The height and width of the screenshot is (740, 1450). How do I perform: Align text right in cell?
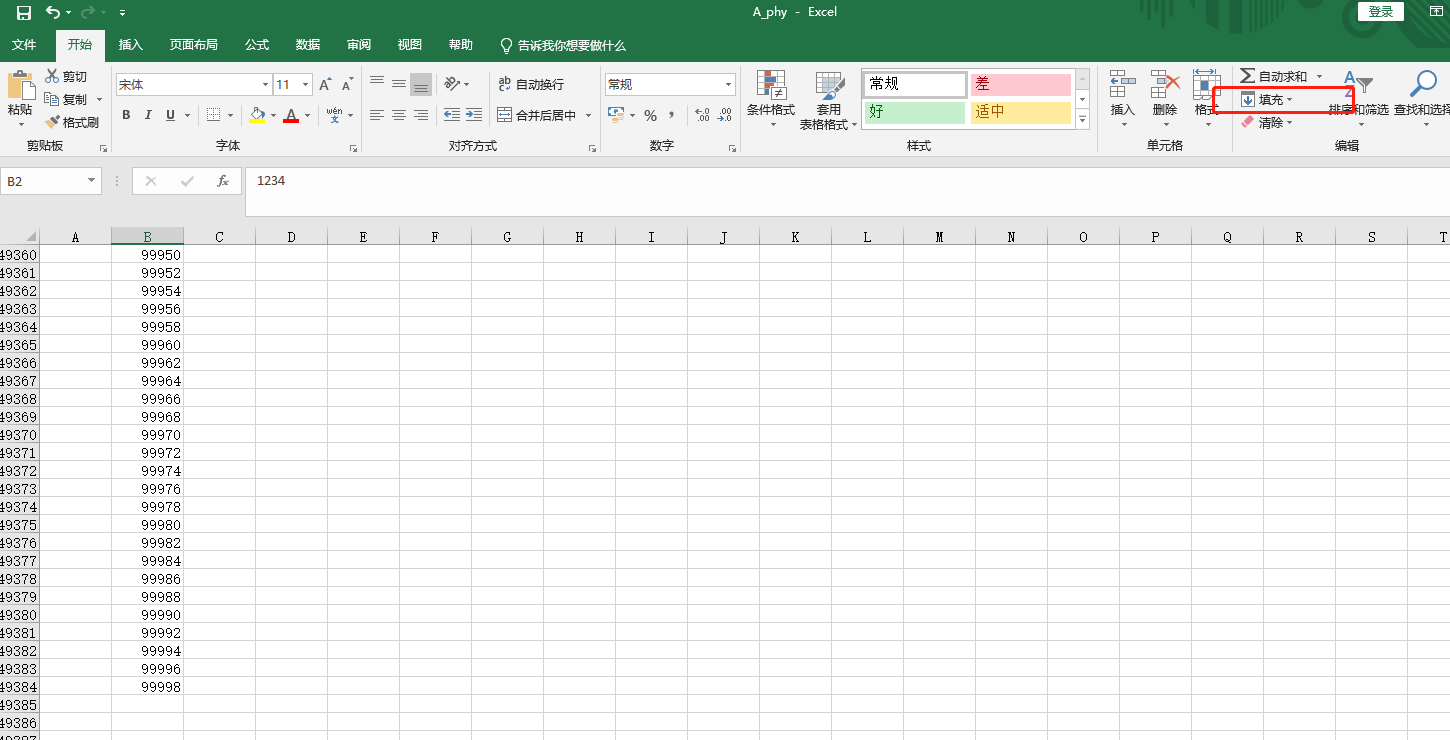pyautogui.click(x=421, y=115)
